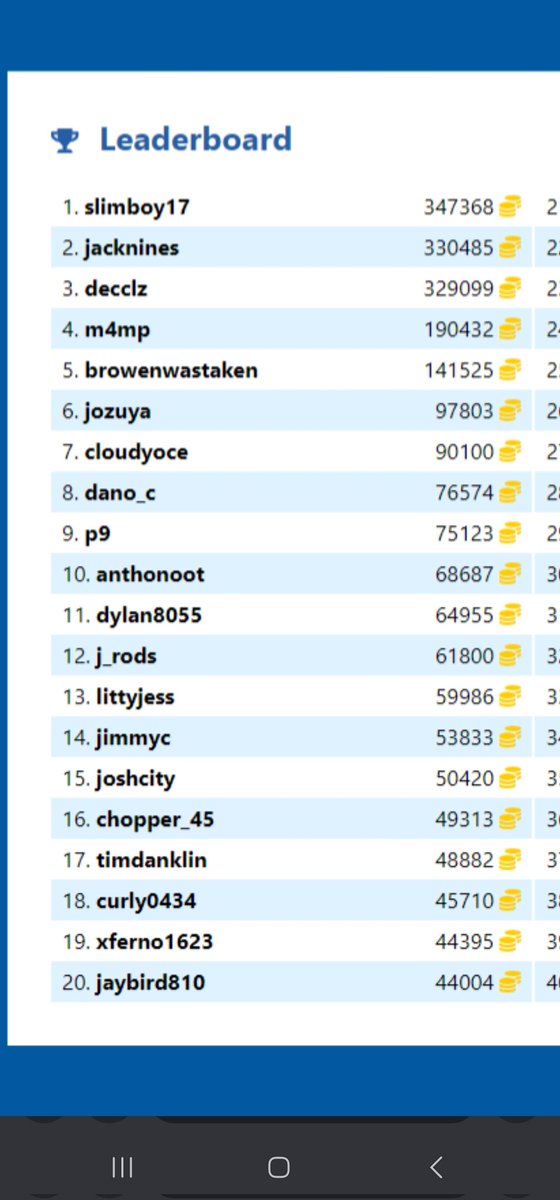Select player name p9
Viewport: 560px width, 1200px height.
pos(96,534)
